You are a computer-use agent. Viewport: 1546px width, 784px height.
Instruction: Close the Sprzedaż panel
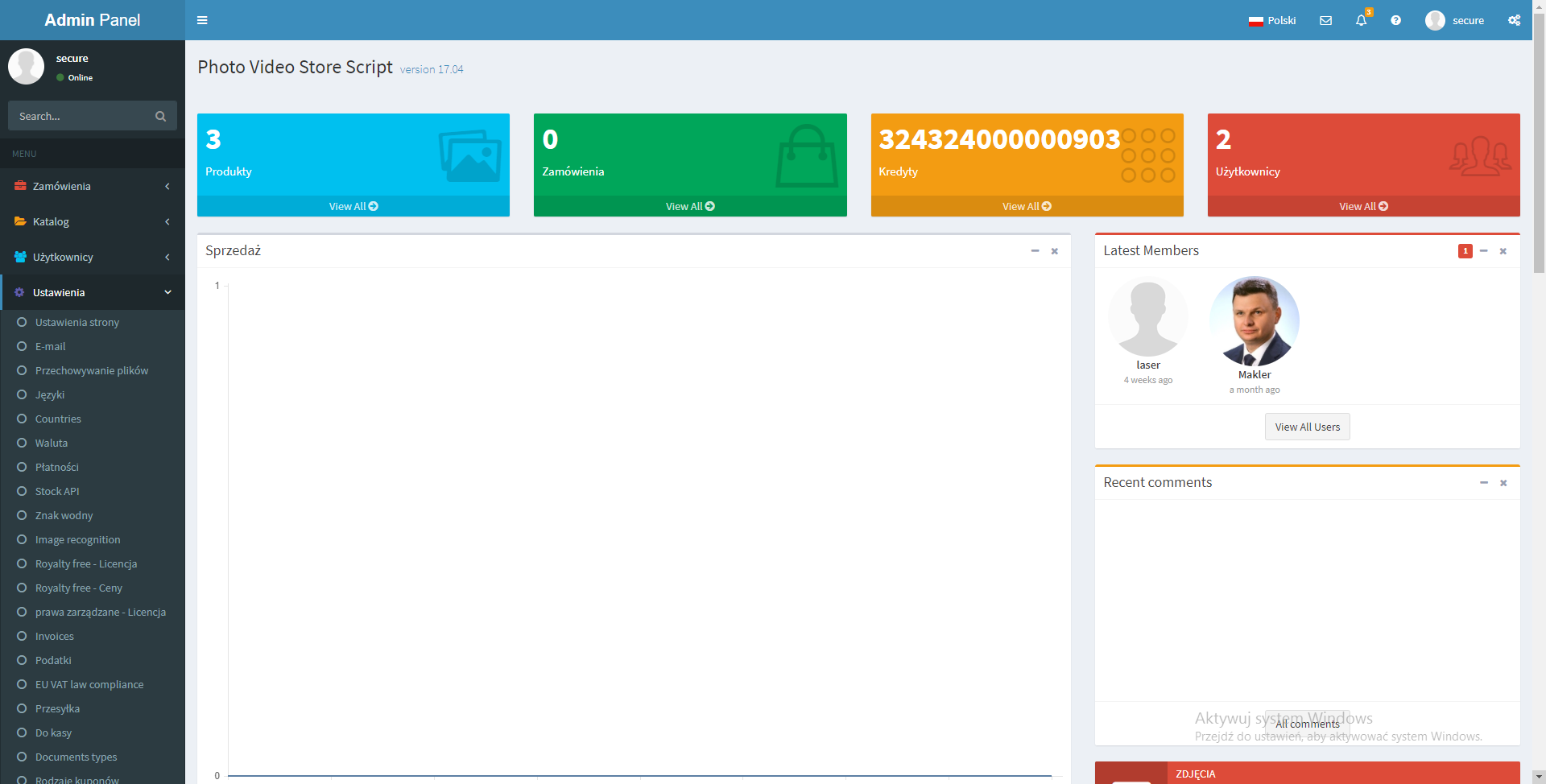pos(1054,251)
